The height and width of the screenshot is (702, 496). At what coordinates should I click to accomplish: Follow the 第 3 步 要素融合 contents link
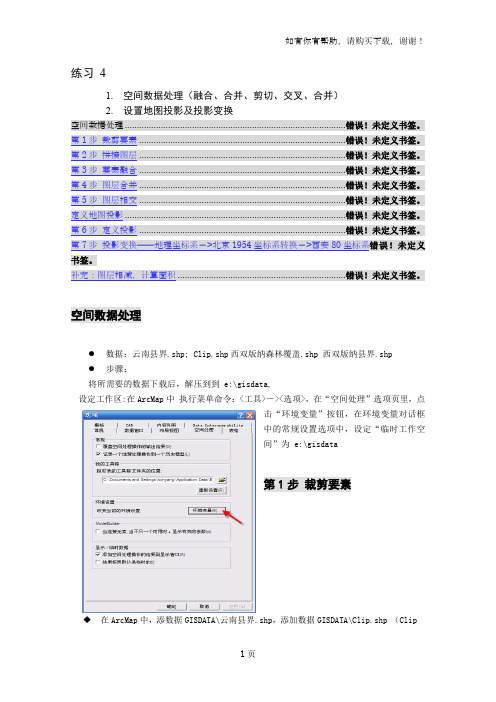104,170
